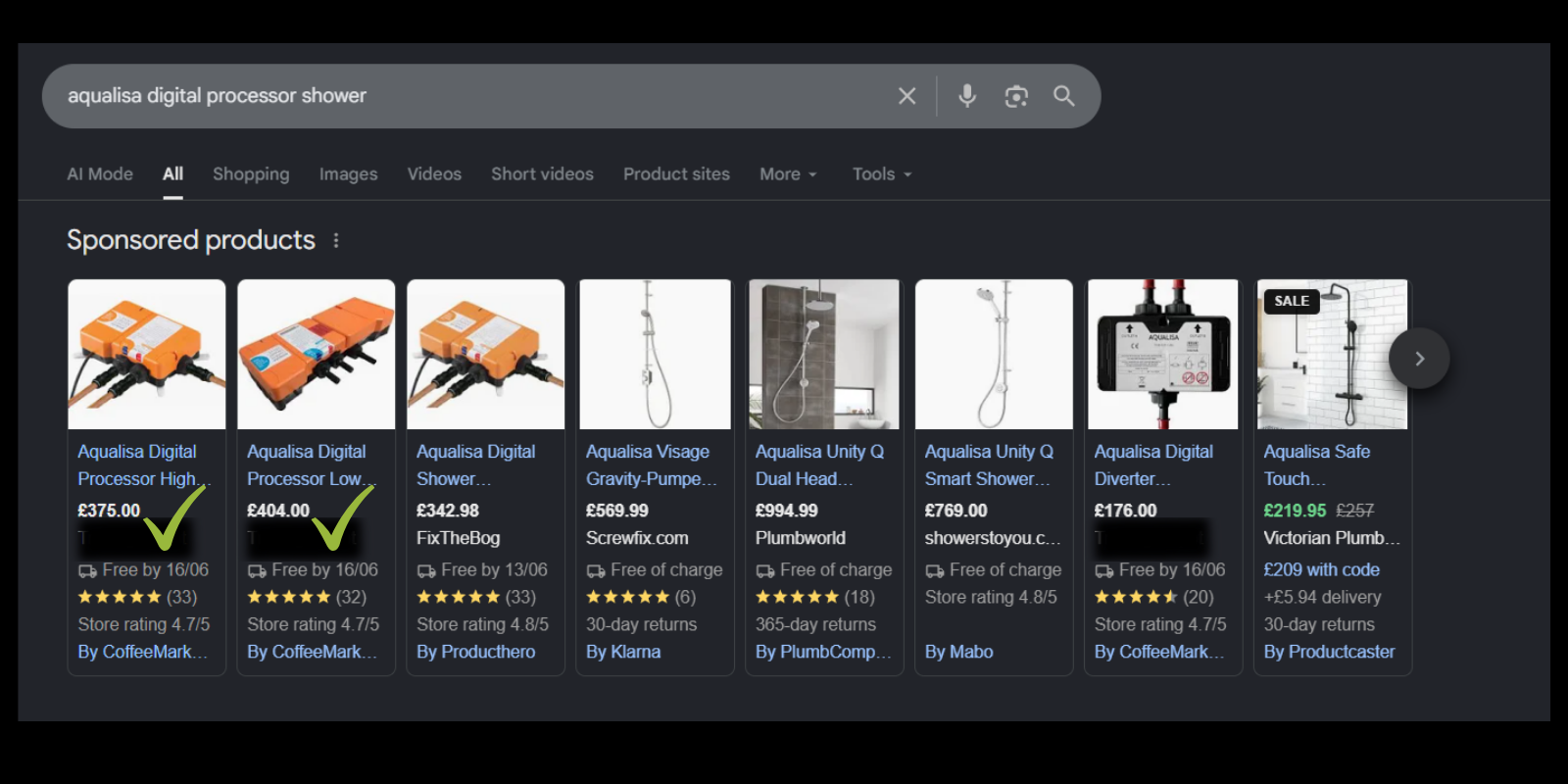The width and height of the screenshot is (1568, 784).
Task: Open Aqualisa Digital Processor High link
Action: point(143,465)
